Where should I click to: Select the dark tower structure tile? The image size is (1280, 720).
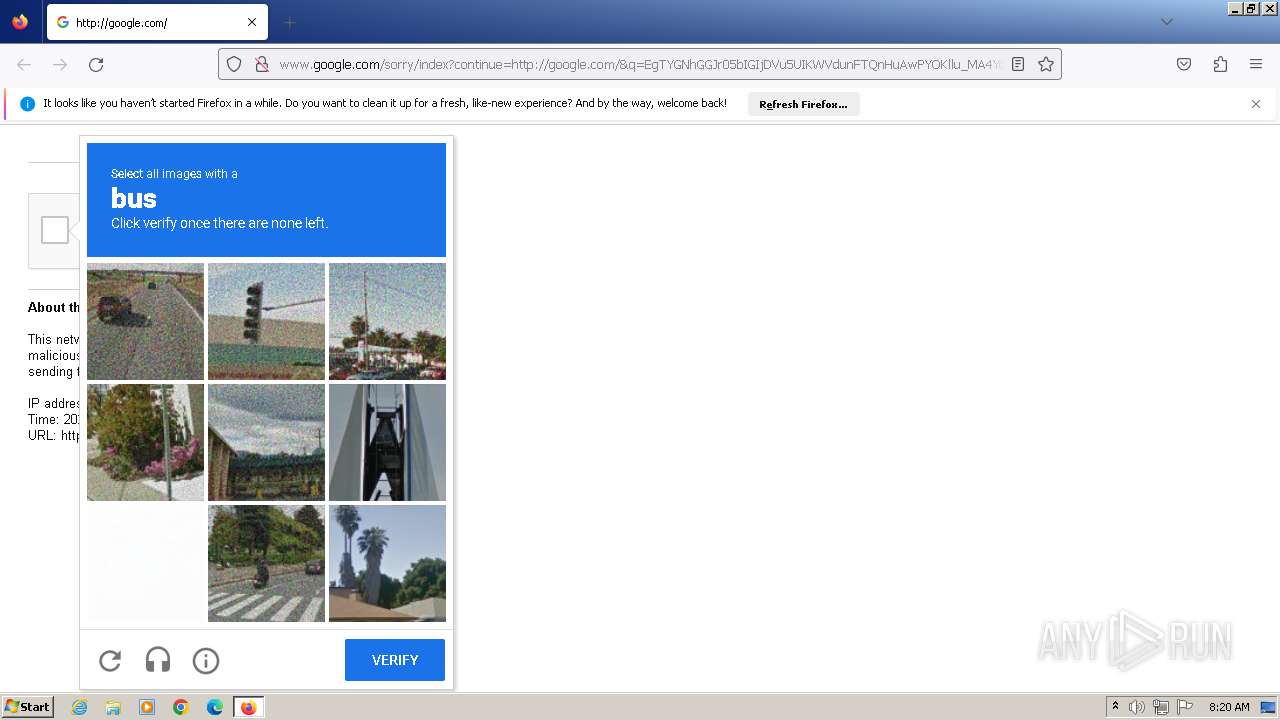tap(387, 442)
